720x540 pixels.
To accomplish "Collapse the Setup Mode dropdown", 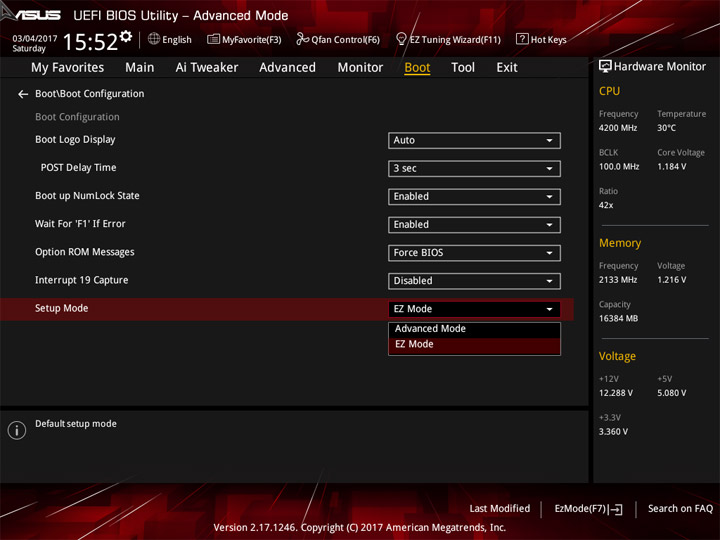I will coord(474,309).
